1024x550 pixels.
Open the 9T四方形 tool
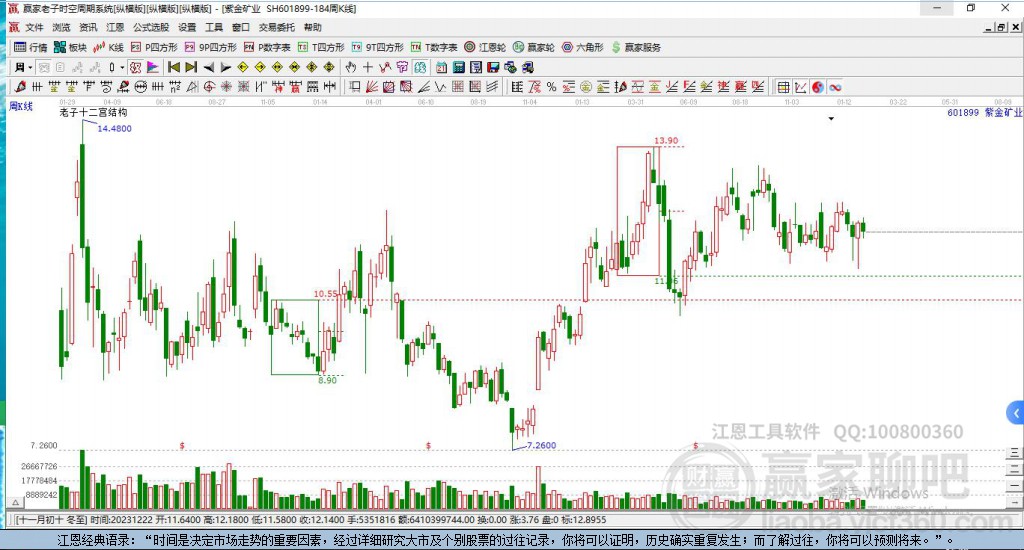click(377, 47)
